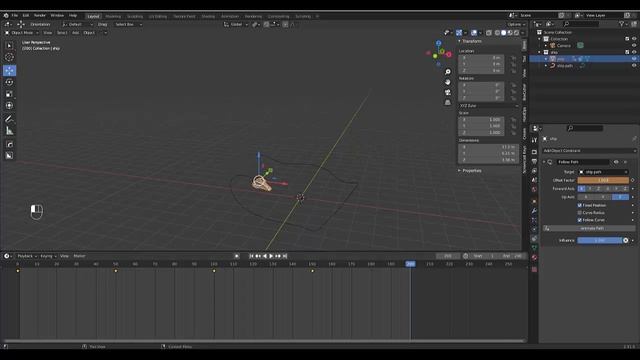Switch perspective/orthographic grid icon

coord(448,102)
